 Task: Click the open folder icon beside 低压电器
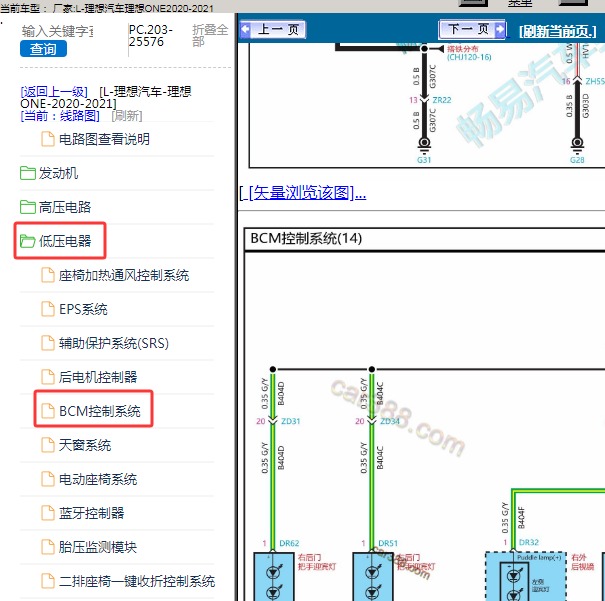[x=27, y=241]
